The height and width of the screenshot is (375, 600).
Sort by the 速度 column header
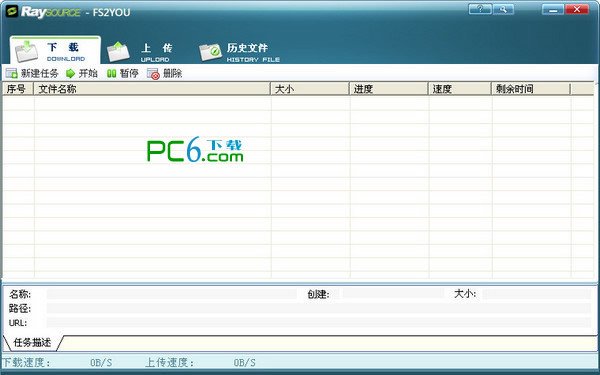coord(460,89)
